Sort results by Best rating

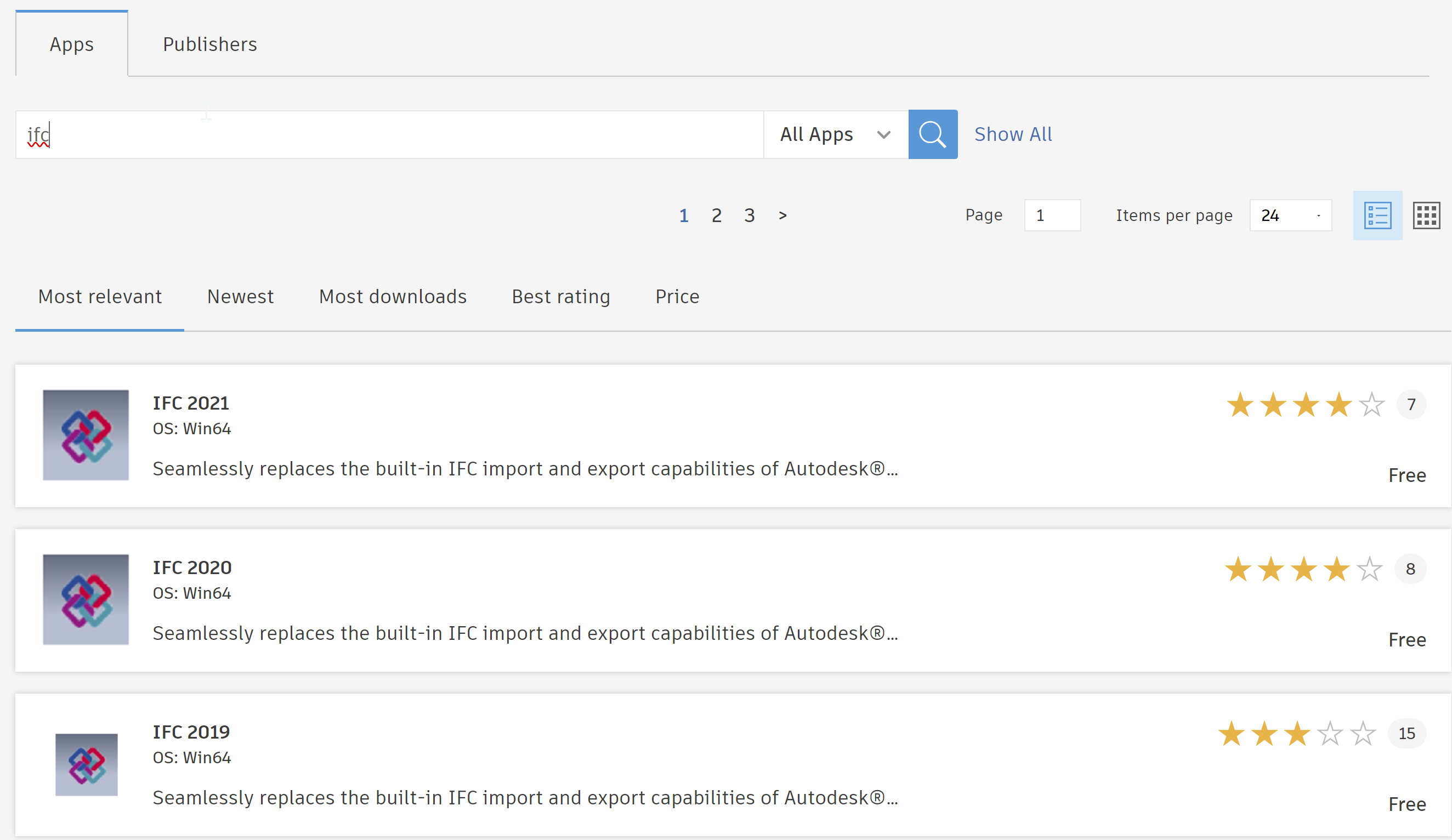pos(560,296)
